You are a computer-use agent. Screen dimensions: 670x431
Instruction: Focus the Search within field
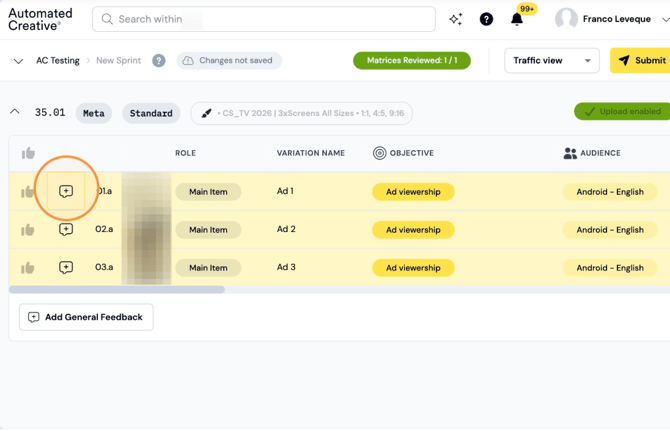(x=264, y=19)
